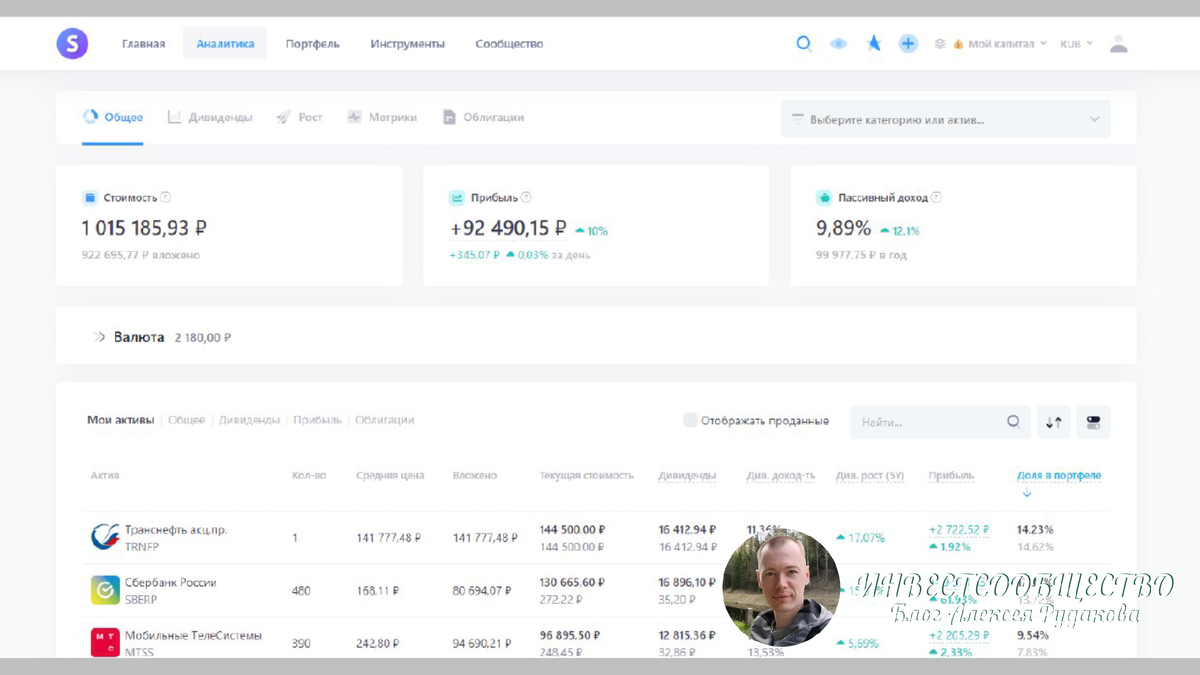Open the Сбербанк России asset row
This screenshot has height=675, width=1200.
point(596,590)
